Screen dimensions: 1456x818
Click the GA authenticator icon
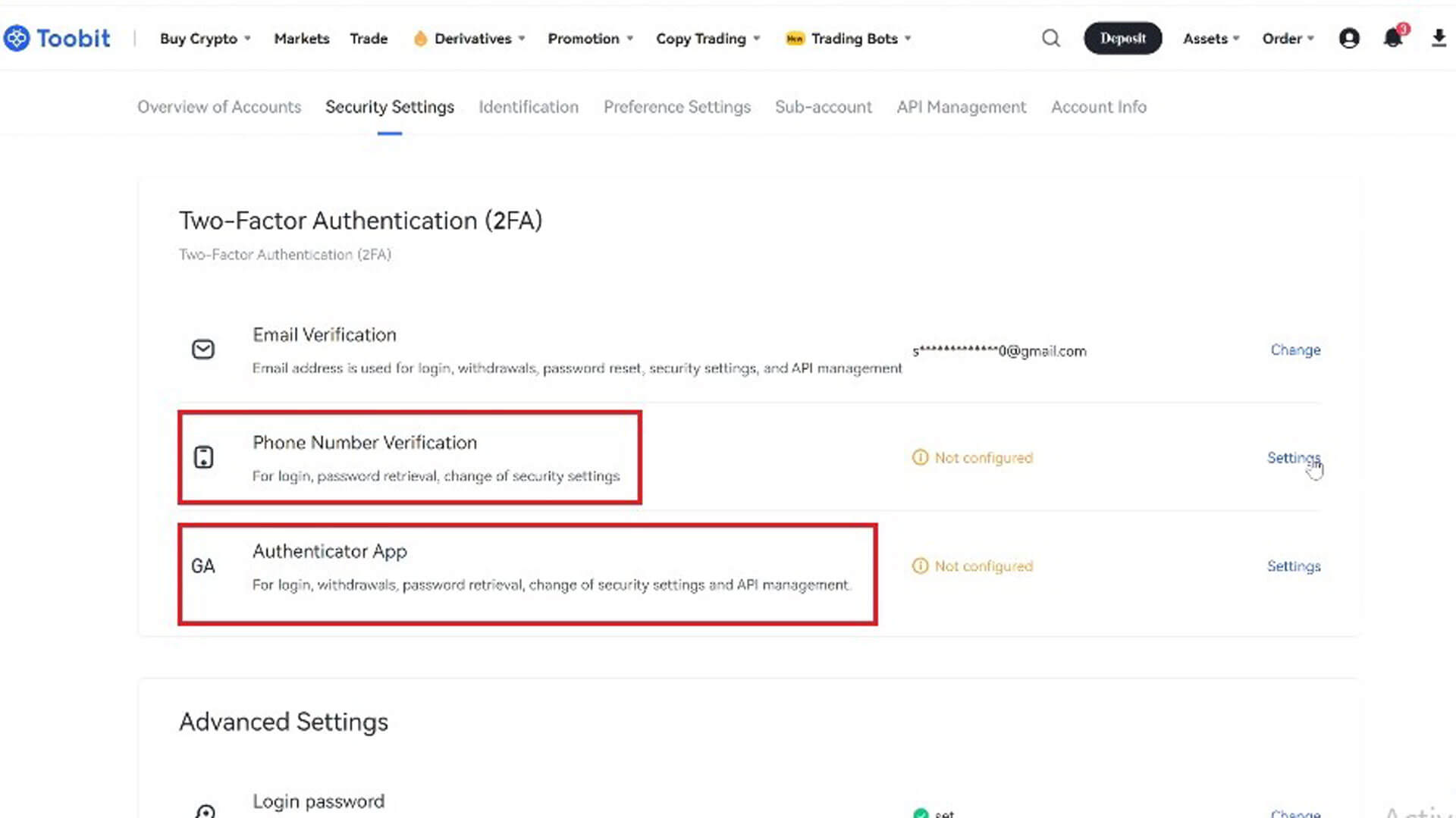tap(202, 566)
